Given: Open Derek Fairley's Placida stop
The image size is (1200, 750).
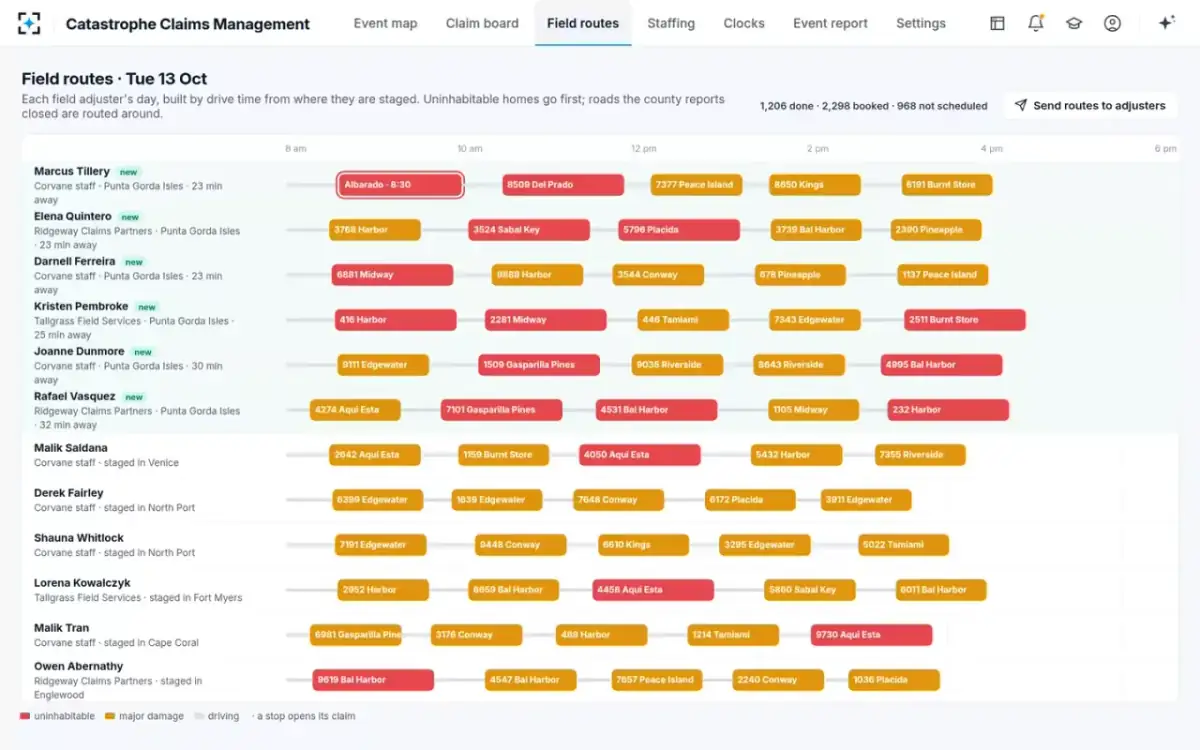Looking at the screenshot, I should pyautogui.click(x=750, y=500).
